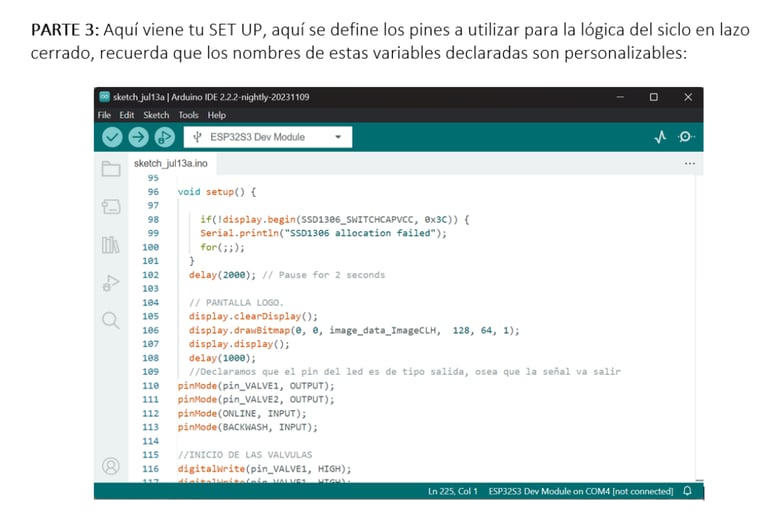Open the Edit menu
This screenshot has height=513, width=768.
point(126,115)
